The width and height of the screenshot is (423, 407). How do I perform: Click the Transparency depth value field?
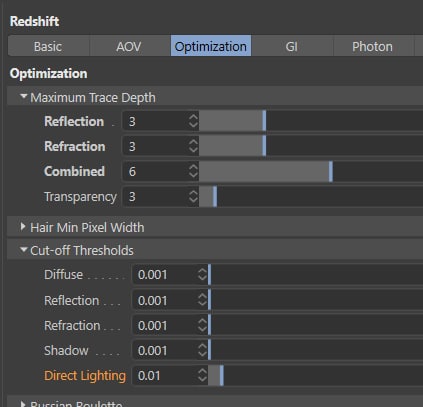pos(154,196)
